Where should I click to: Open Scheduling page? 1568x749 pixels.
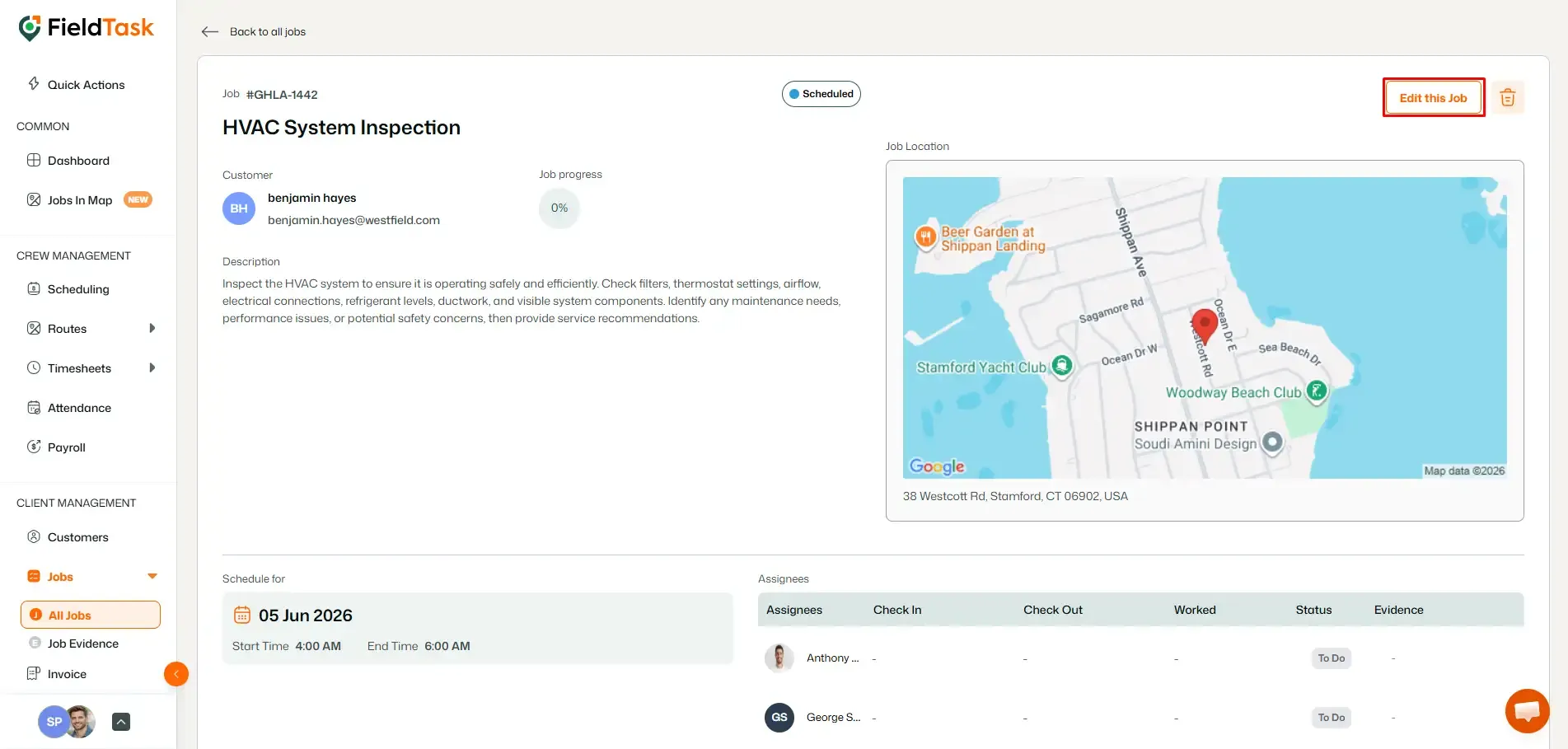[78, 289]
